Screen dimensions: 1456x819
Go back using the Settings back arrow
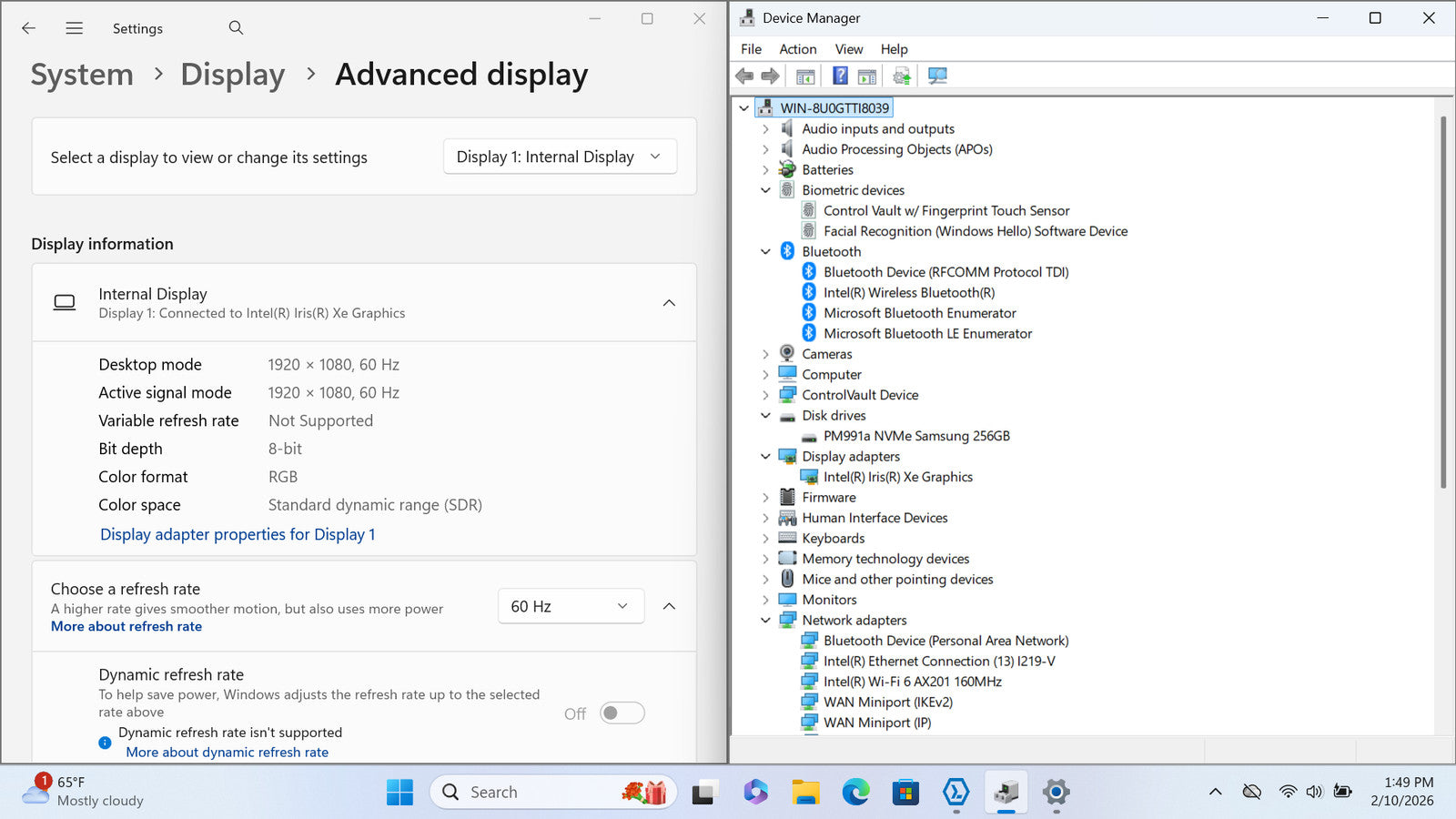tap(29, 28)
